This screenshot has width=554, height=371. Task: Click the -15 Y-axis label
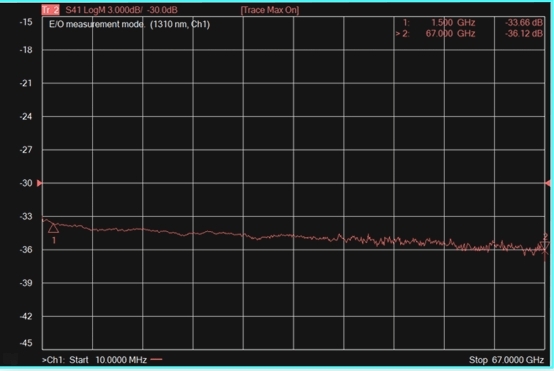(x=26, y=22)
